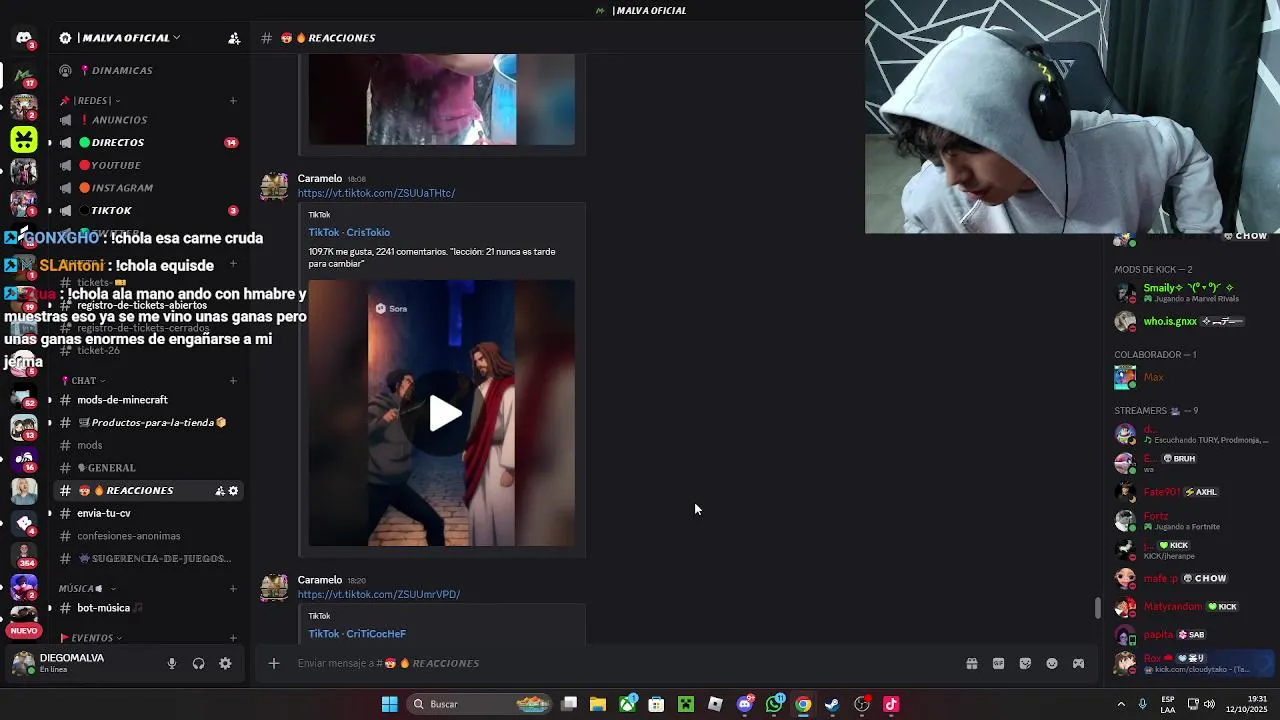The height and width of the screenshot is (720, 1280).
Task: Open the SUGERENCIA-DE-JUEGOS channel
Action: pos(149,558)
